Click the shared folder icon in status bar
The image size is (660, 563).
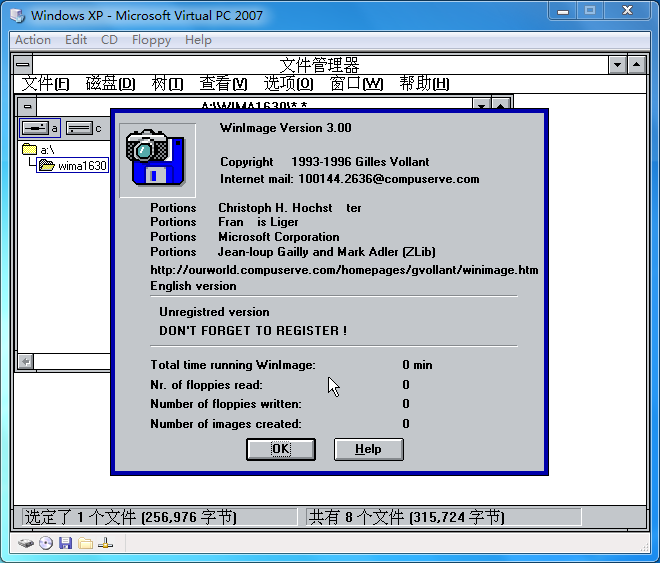coord(85,543)
